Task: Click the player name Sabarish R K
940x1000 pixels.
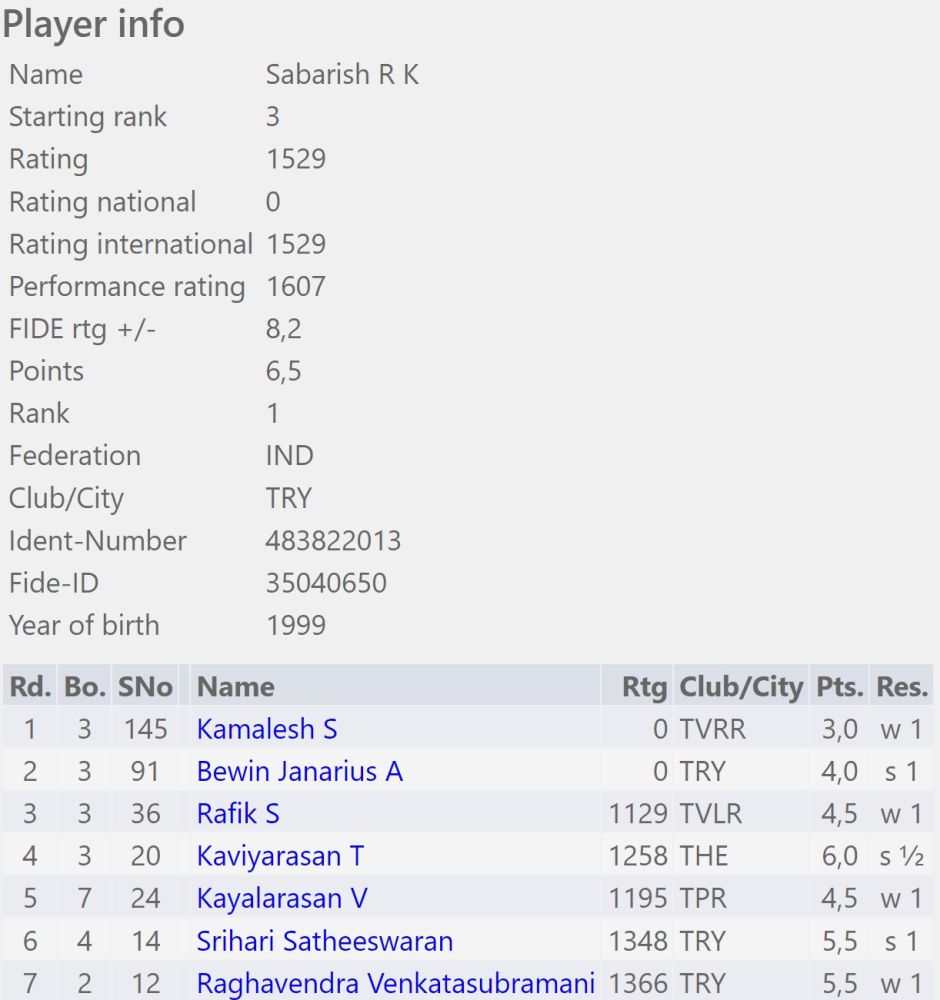Action: pos(342,75)
